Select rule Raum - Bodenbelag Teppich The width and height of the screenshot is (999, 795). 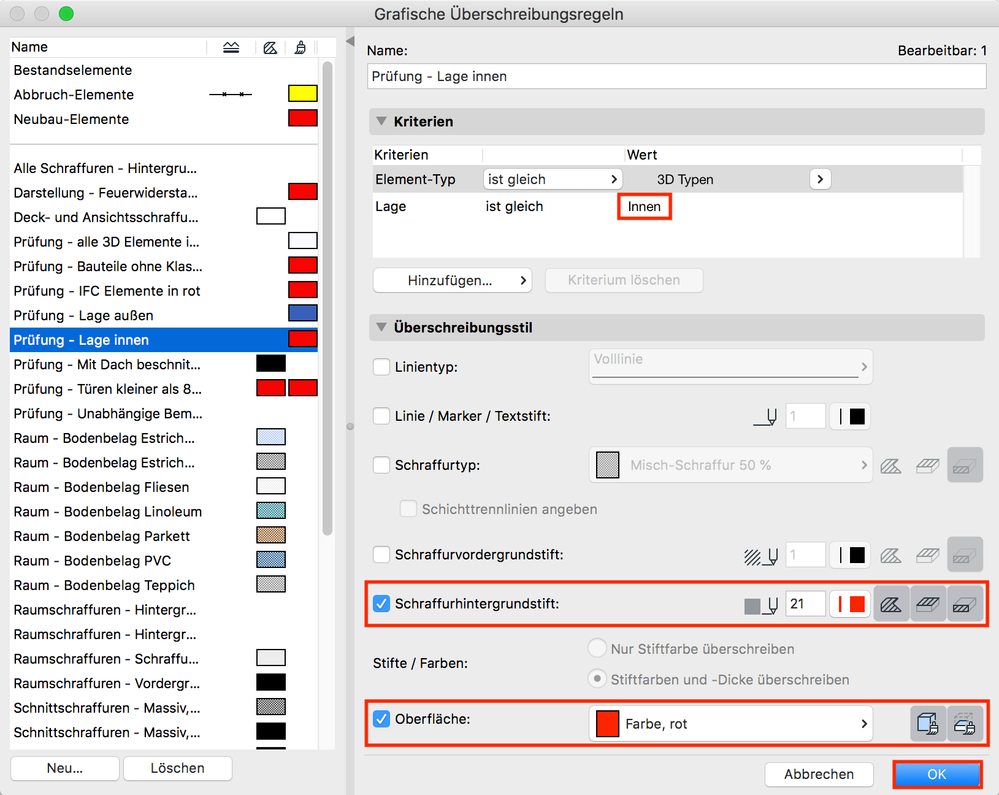coord(164,585)
